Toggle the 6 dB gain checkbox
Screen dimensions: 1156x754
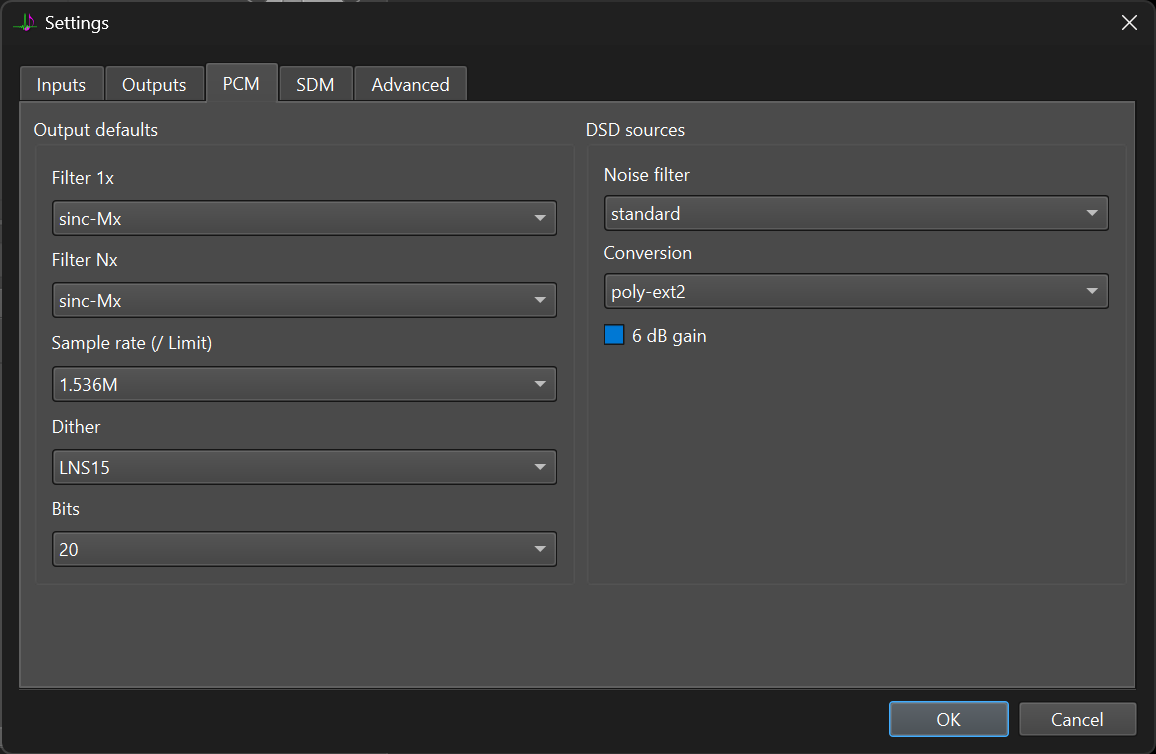coord(613,335)
